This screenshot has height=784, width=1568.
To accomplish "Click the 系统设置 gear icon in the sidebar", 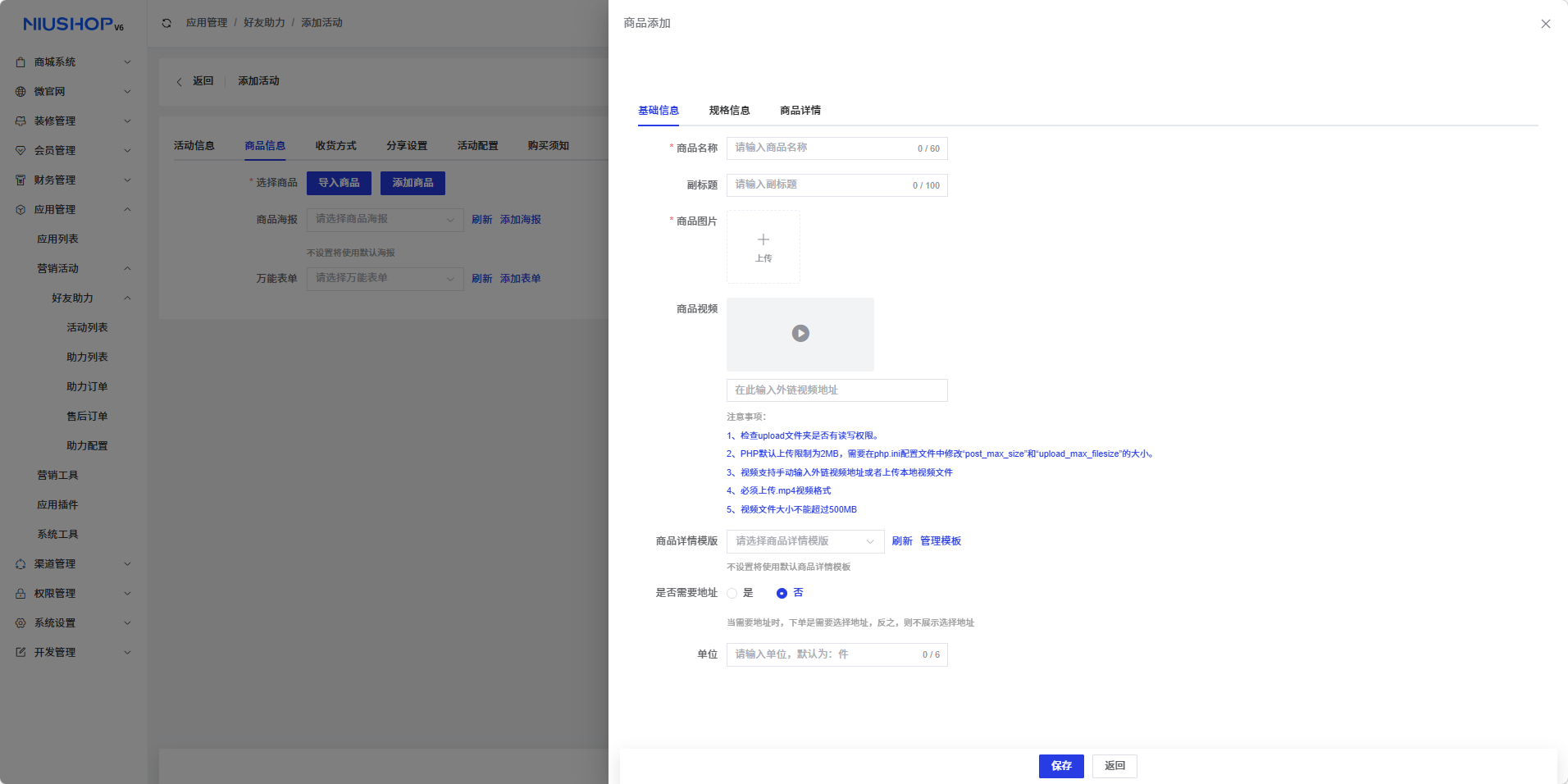I will (x=21, y=623).
